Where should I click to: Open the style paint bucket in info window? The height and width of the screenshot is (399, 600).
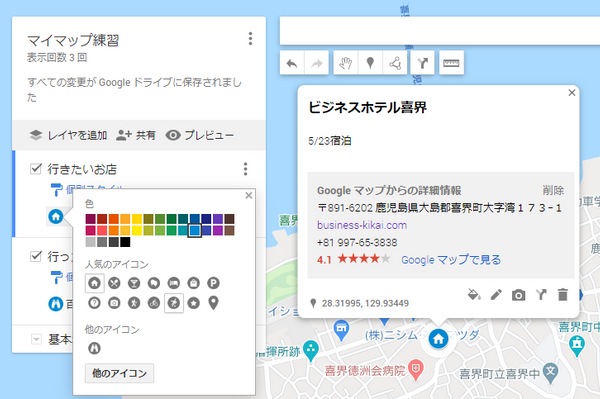pos(474,295)
